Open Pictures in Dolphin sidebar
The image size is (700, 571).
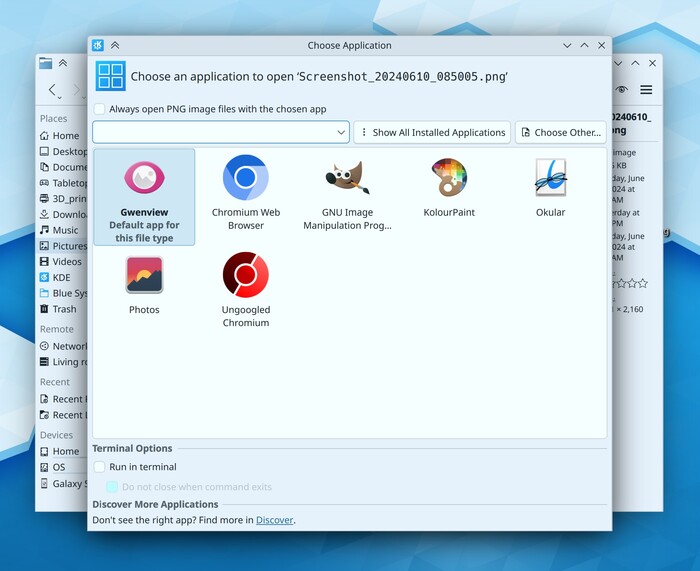(63, 246)
